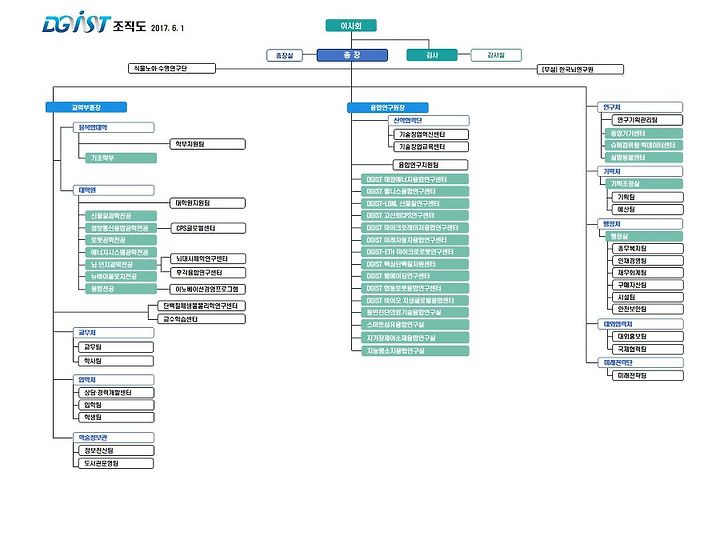Image resolution: width=720 pixels, height=540 pixels.
Task: Click the '교수학습센터' box
Action: (x=202, y=319)
